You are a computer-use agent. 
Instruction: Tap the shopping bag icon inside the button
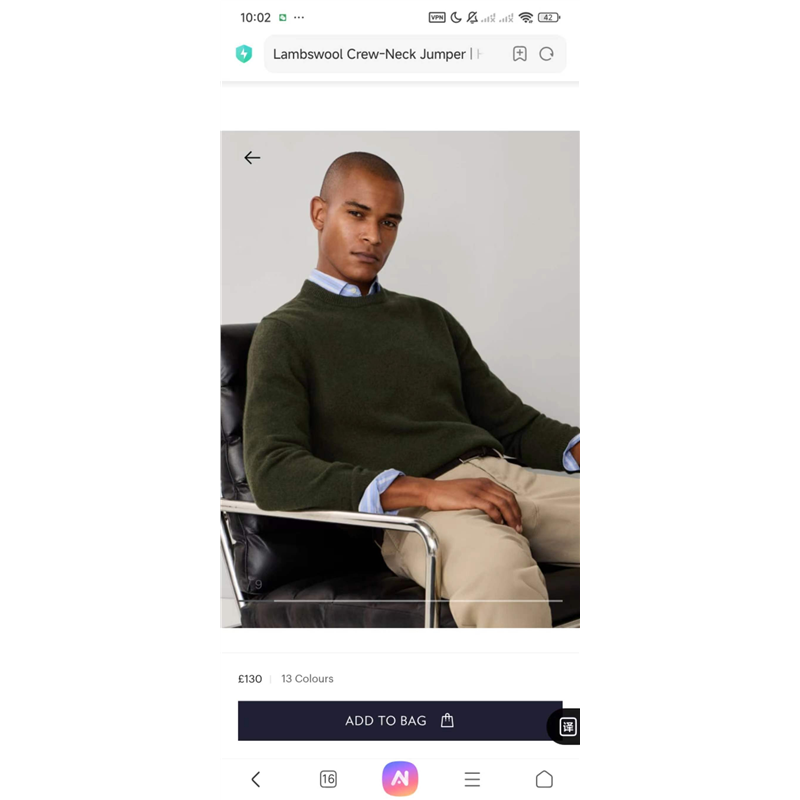[447, 720]
